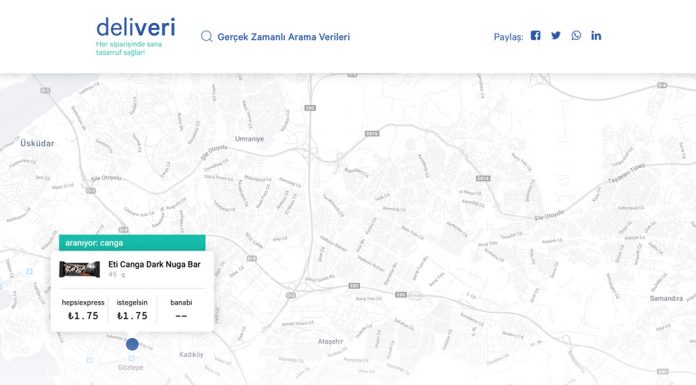The width and height of the screenshot is (696, 385).
Task: Click the search magnifier icon
Action: coord(206,36)
